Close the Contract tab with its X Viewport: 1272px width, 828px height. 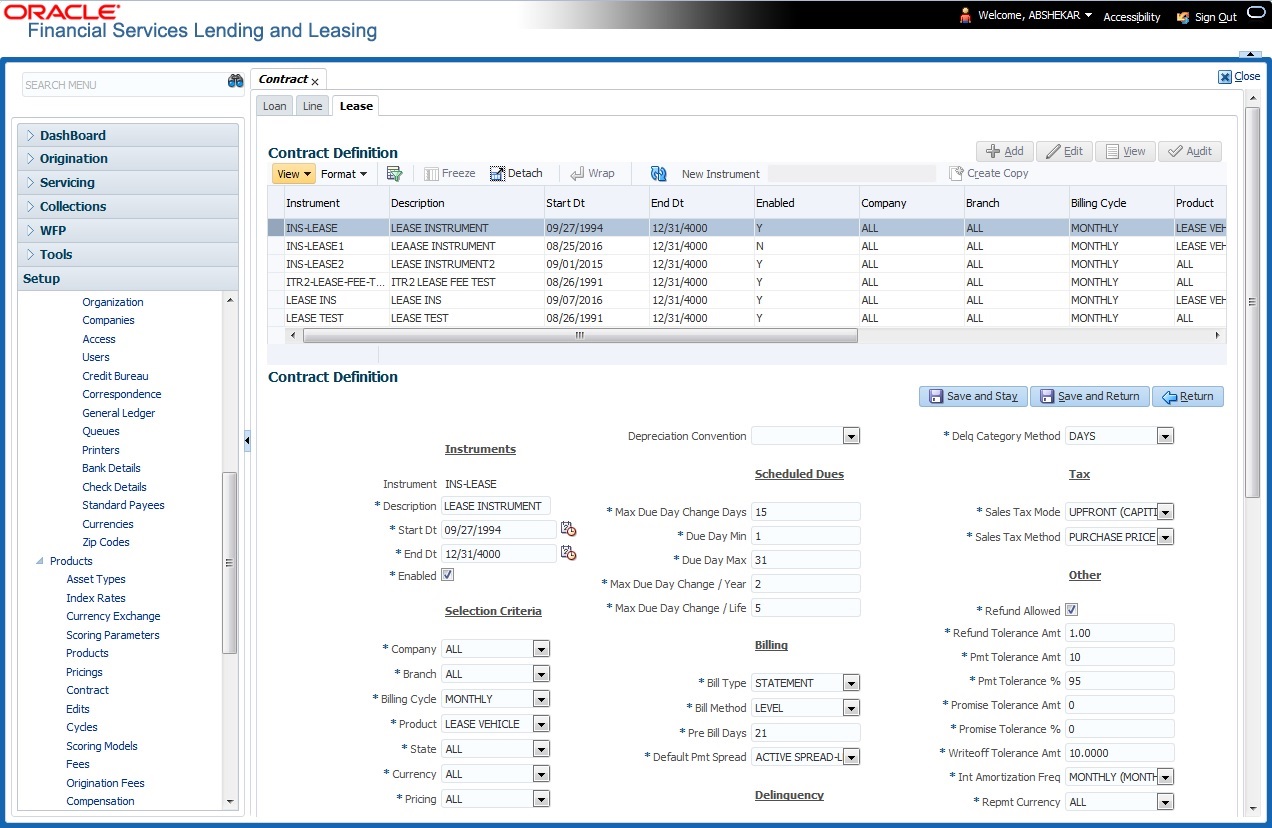coord(315,81)
